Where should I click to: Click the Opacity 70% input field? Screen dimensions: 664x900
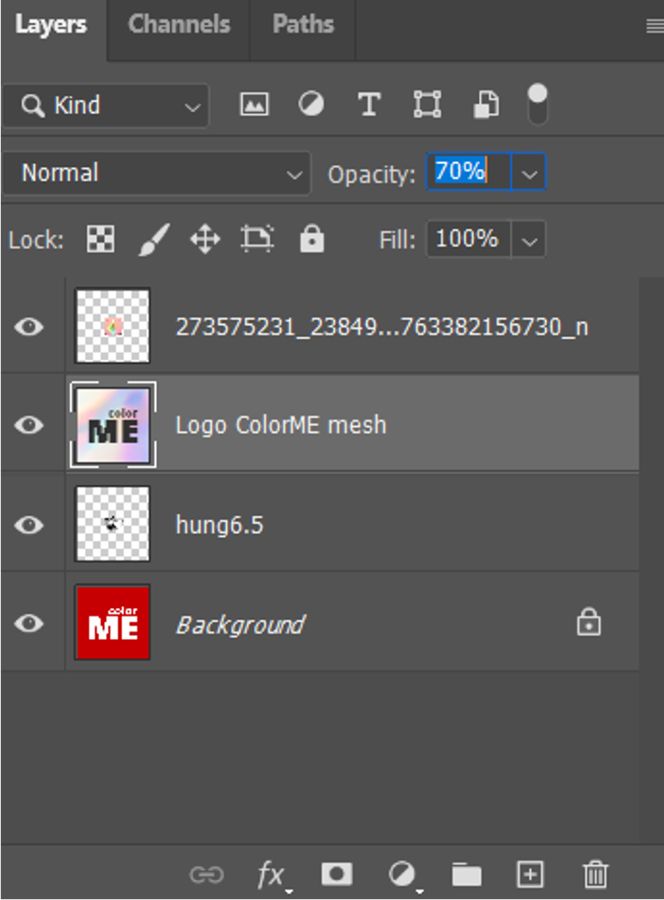(468, 172)
